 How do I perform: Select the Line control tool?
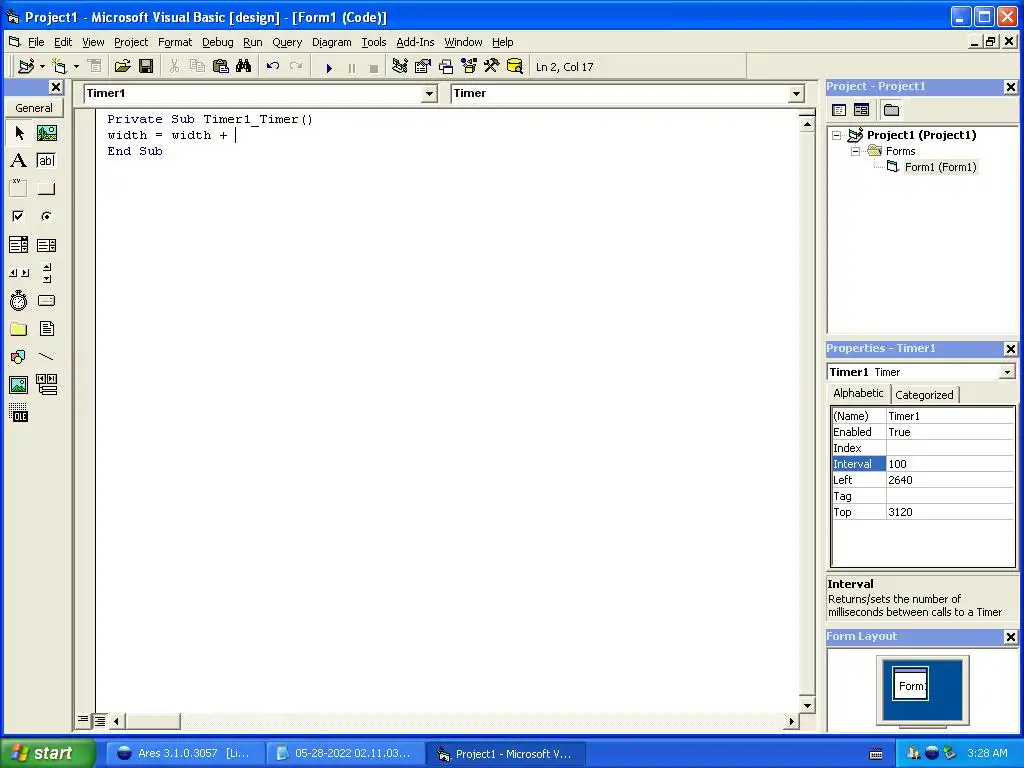pyautogui.click(x=46, y=357)
